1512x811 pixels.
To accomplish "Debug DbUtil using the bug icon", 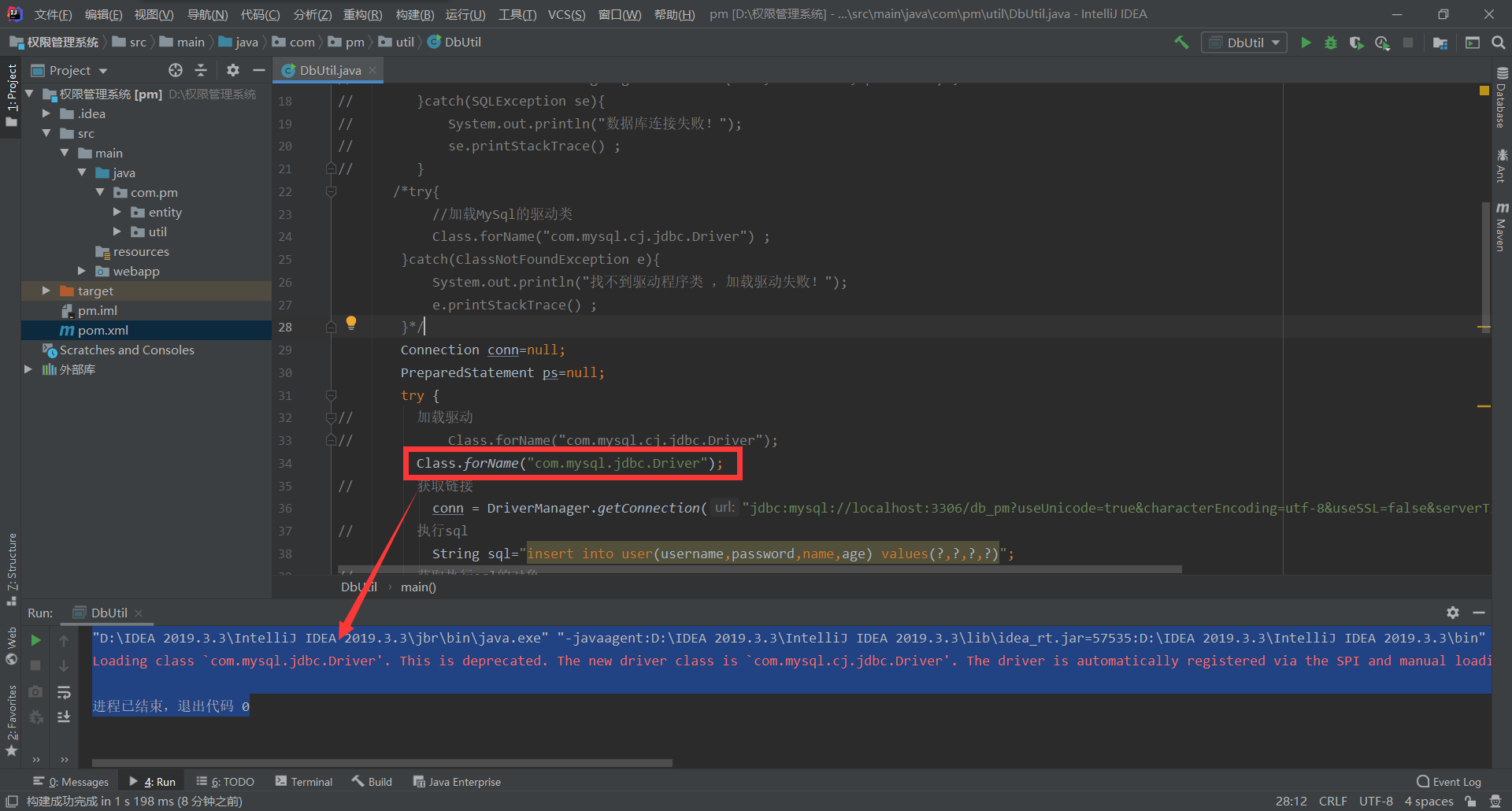I will (x=1331, y=42).
